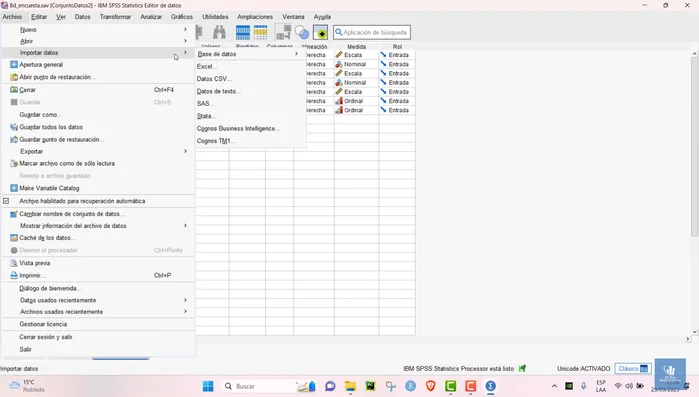Screen dimensions: 699x397
Task: Click the split file toolbar icon
Action: click(x=284, y=33)
